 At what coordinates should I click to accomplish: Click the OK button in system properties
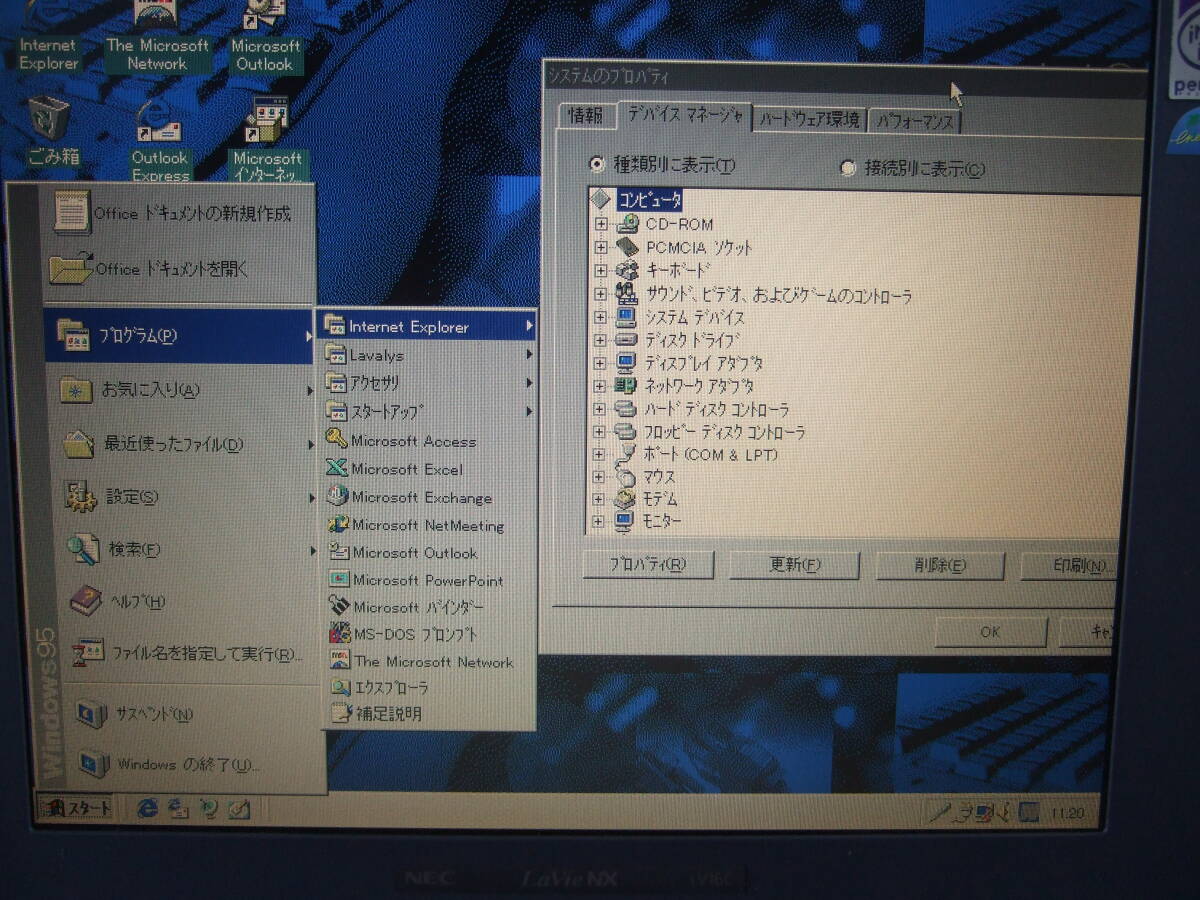[990, 632]
